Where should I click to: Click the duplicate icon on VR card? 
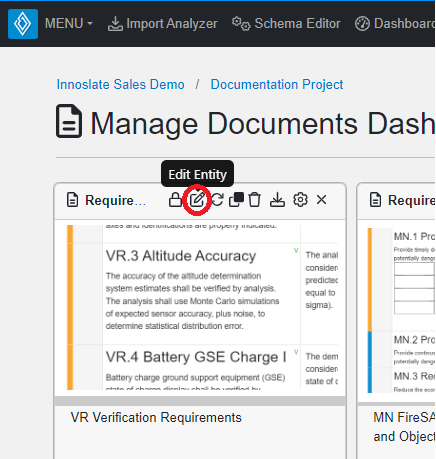(236, 200)
